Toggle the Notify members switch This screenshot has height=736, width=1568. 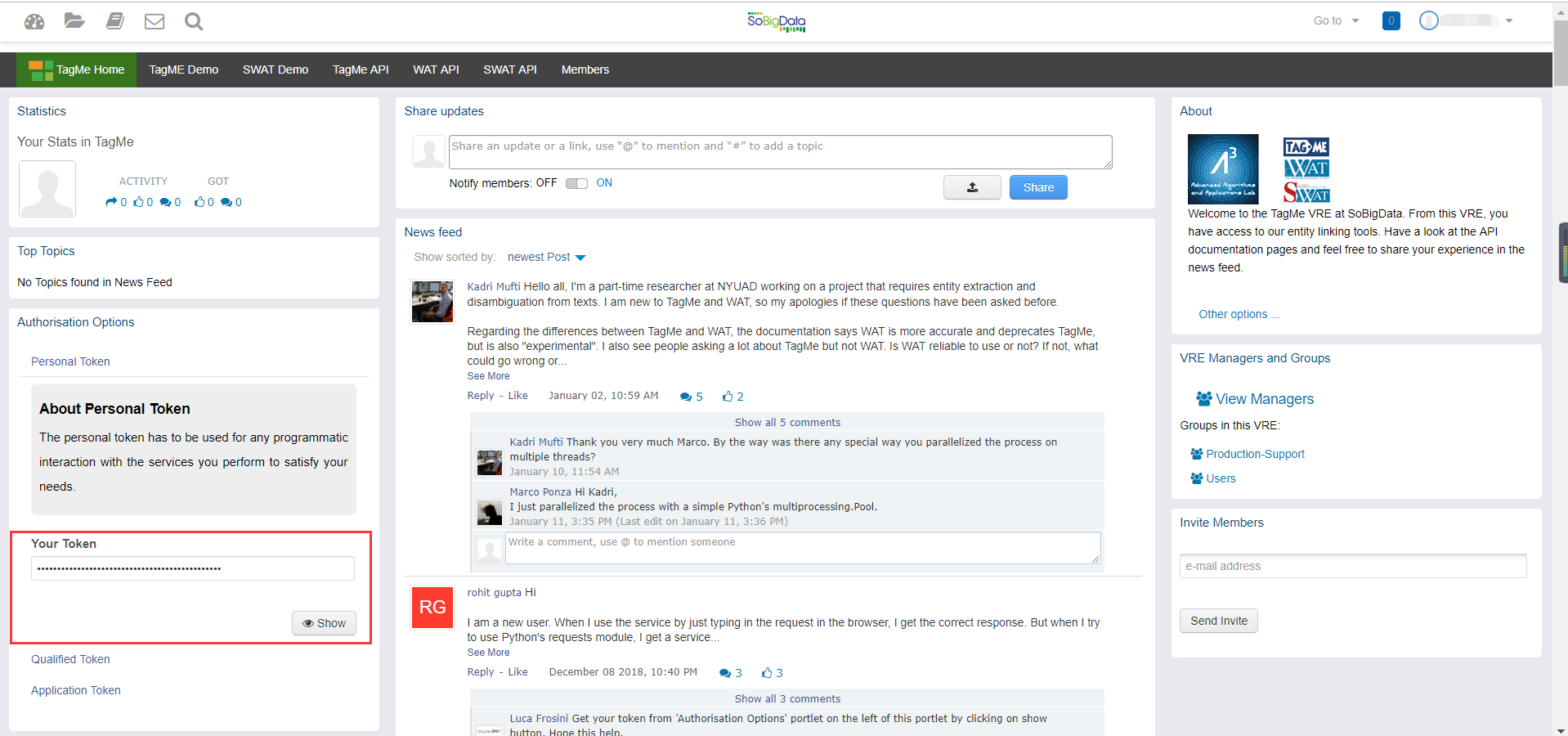coord(576,183)
